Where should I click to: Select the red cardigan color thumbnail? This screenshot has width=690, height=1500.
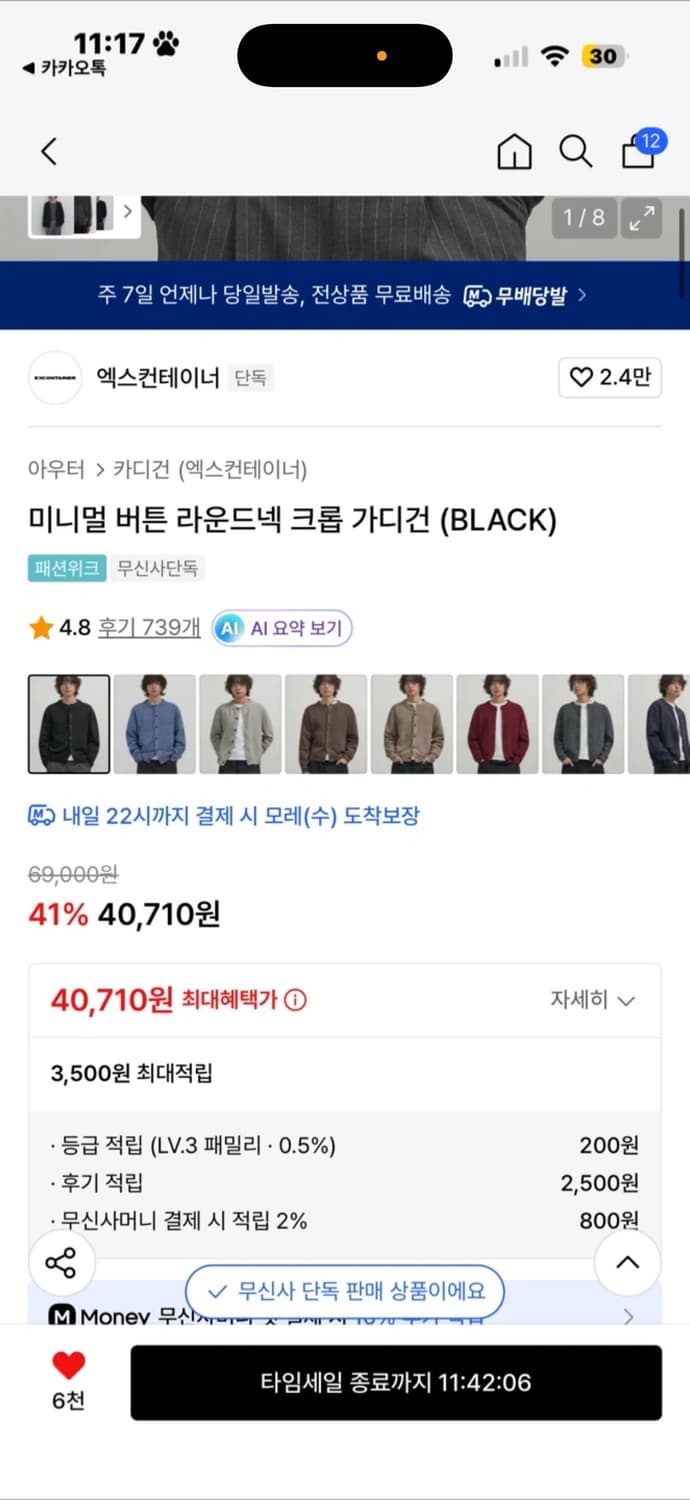coord(498,723)
